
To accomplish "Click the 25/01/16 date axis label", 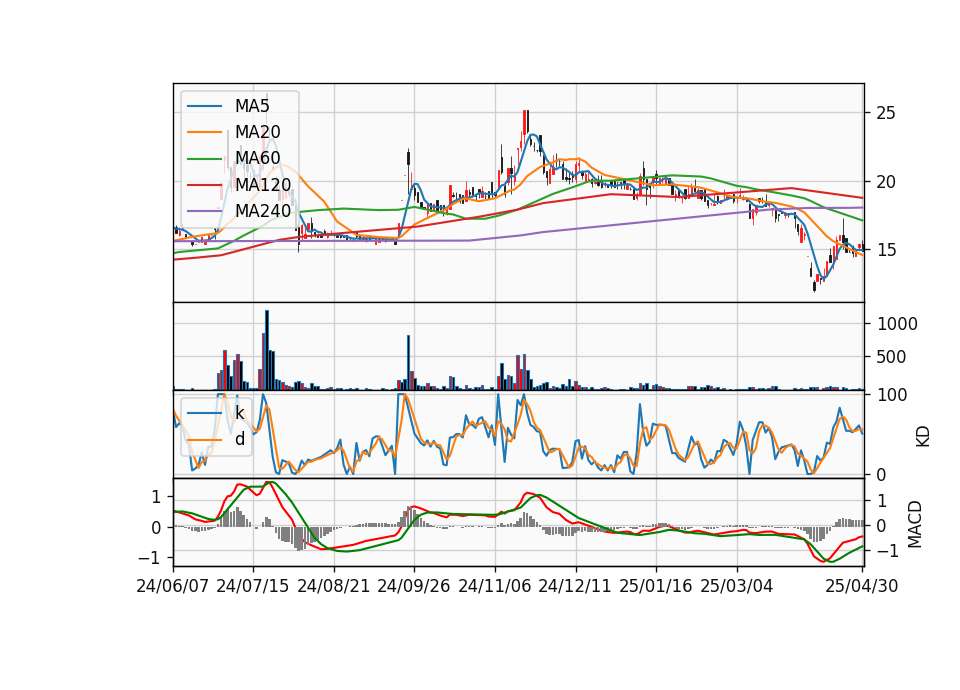I will point(656,586).
